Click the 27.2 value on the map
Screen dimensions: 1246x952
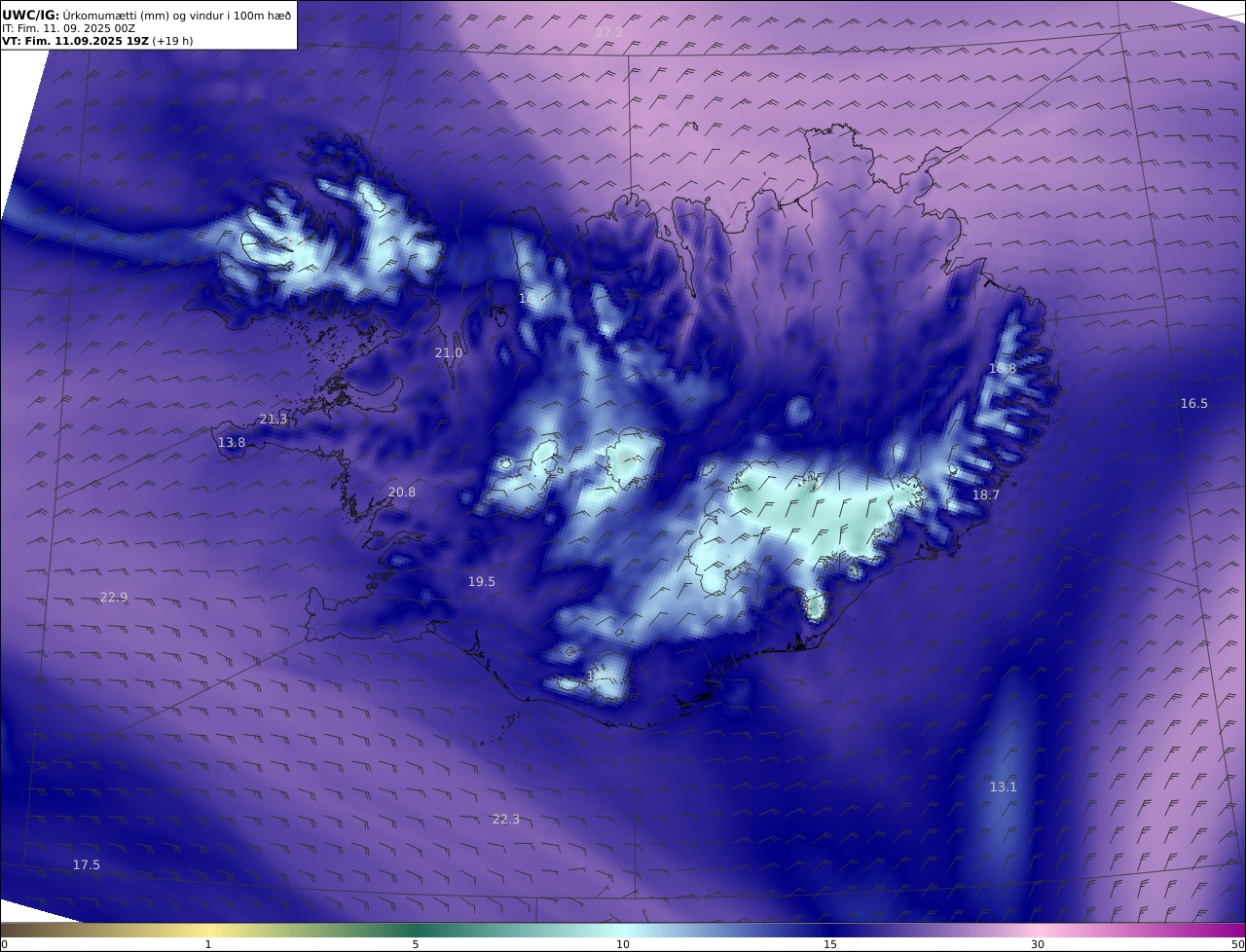pos(608,32)
